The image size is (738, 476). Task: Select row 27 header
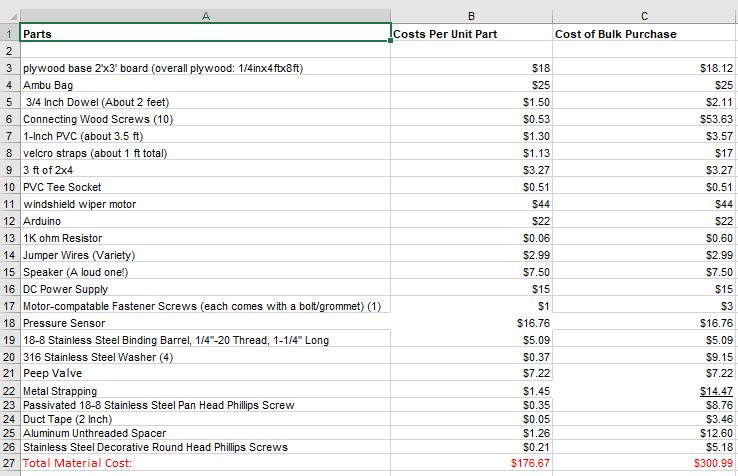pos(9,463)
